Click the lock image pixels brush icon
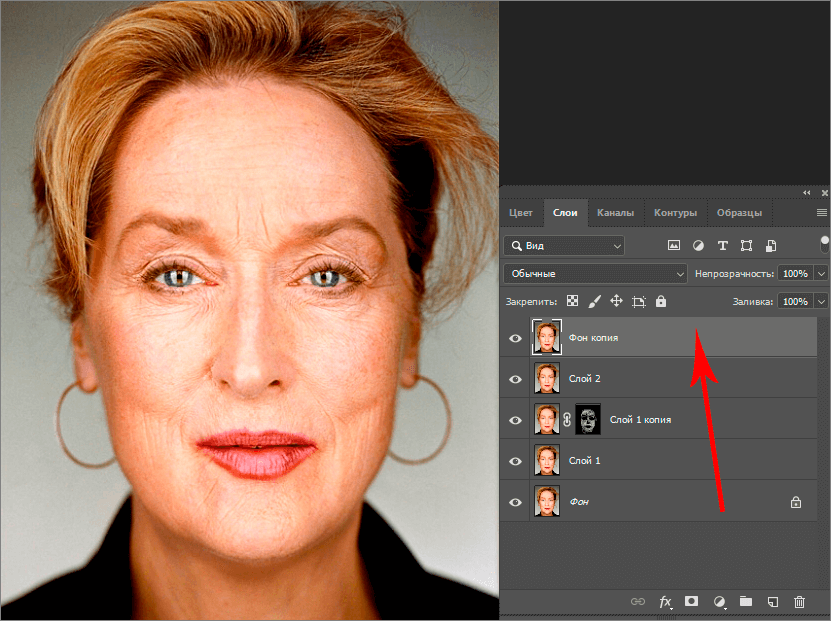Image resolution: width=831 pixels, height=621 pixels. coord(594,301)
